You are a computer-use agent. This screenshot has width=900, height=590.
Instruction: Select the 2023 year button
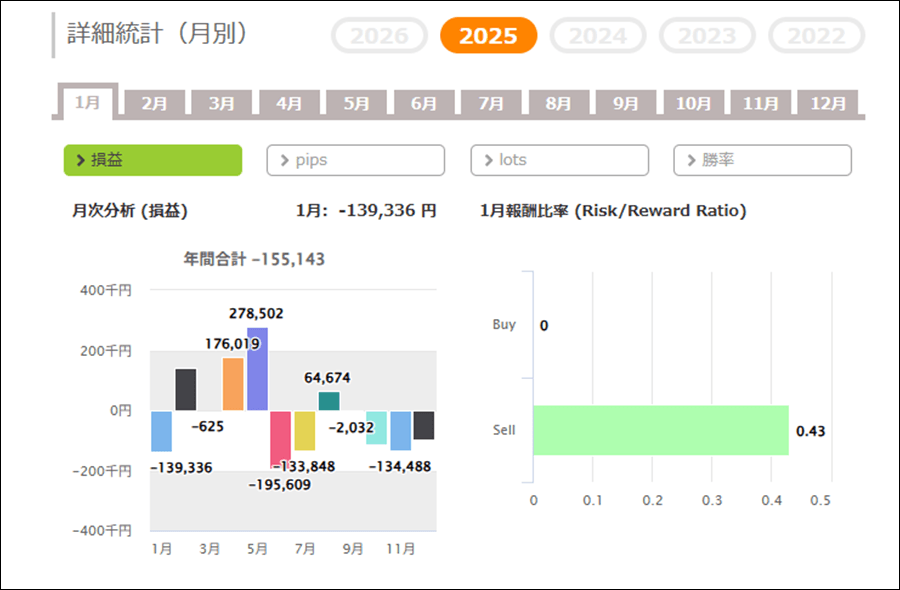point(708,36)
